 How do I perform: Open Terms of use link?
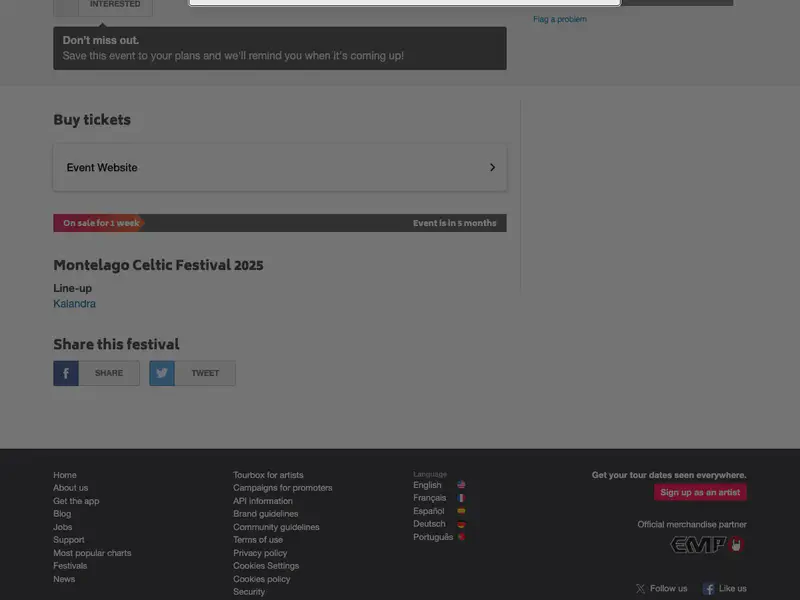coord(258,540)
